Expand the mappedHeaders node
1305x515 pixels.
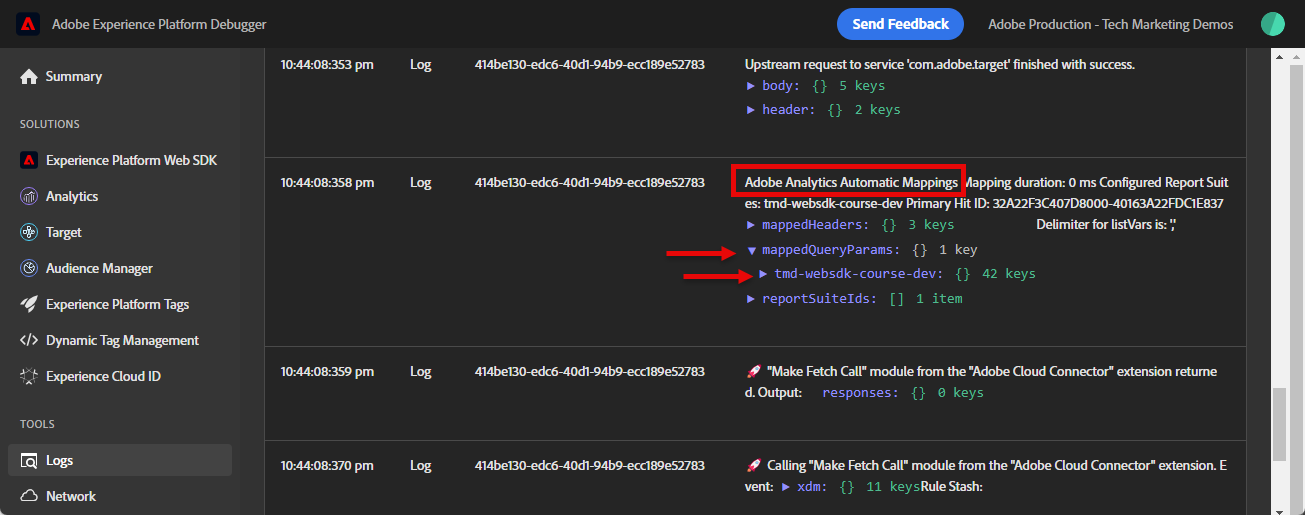[751, 226]
